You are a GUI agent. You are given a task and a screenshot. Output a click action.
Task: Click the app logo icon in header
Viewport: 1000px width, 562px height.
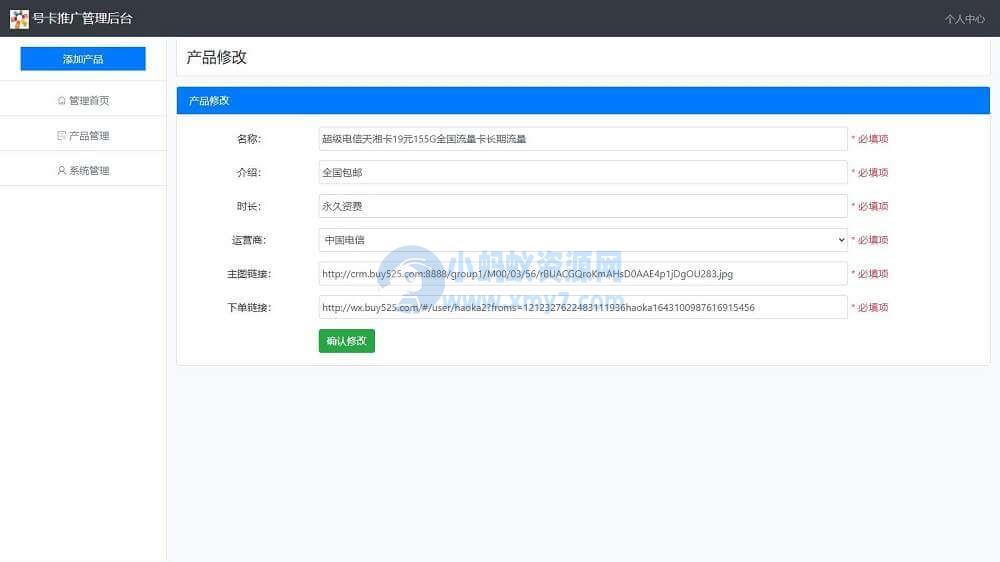tap(19, 18)
